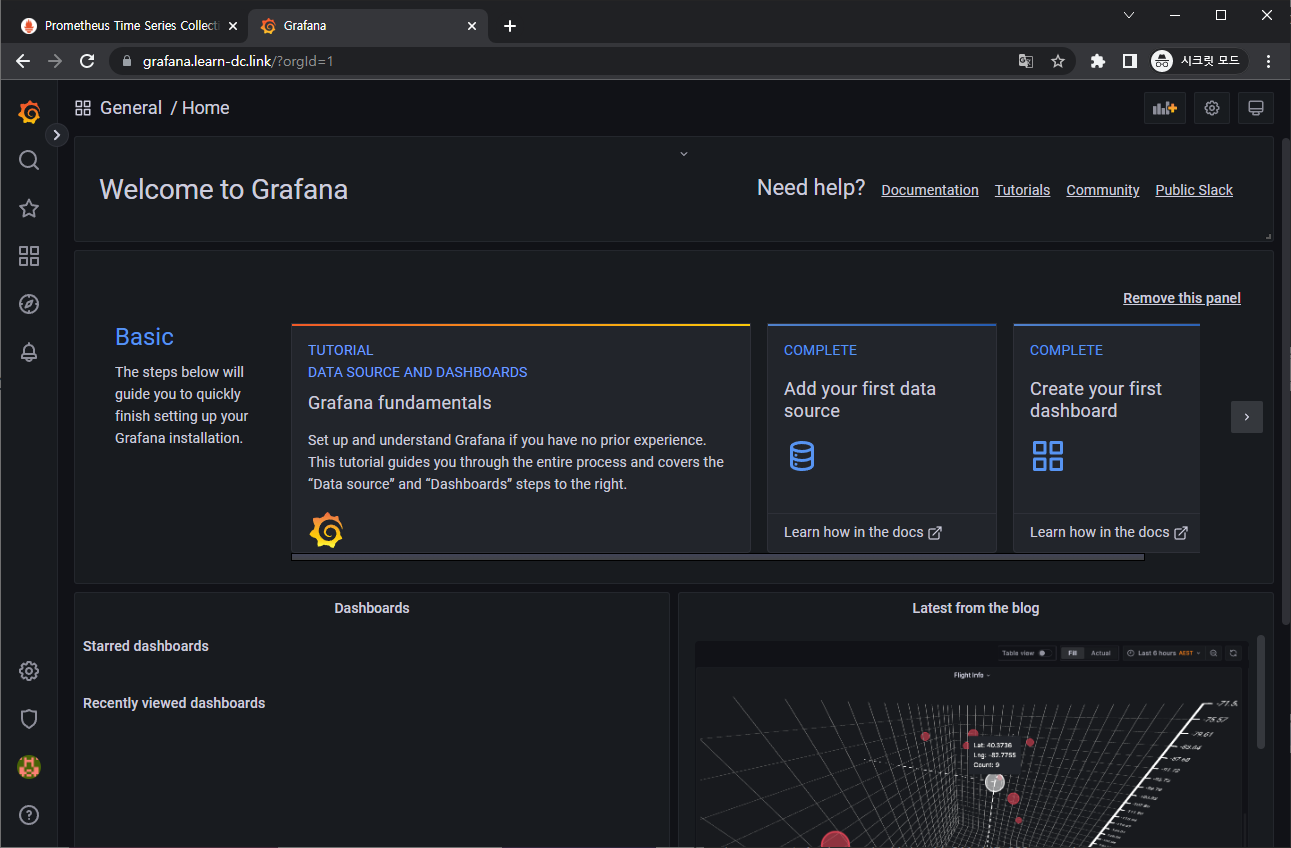Show next setup cards with right arrow
Image resolution: width=1291 pixels, height=848 pixels.
tap(1246, 417)
